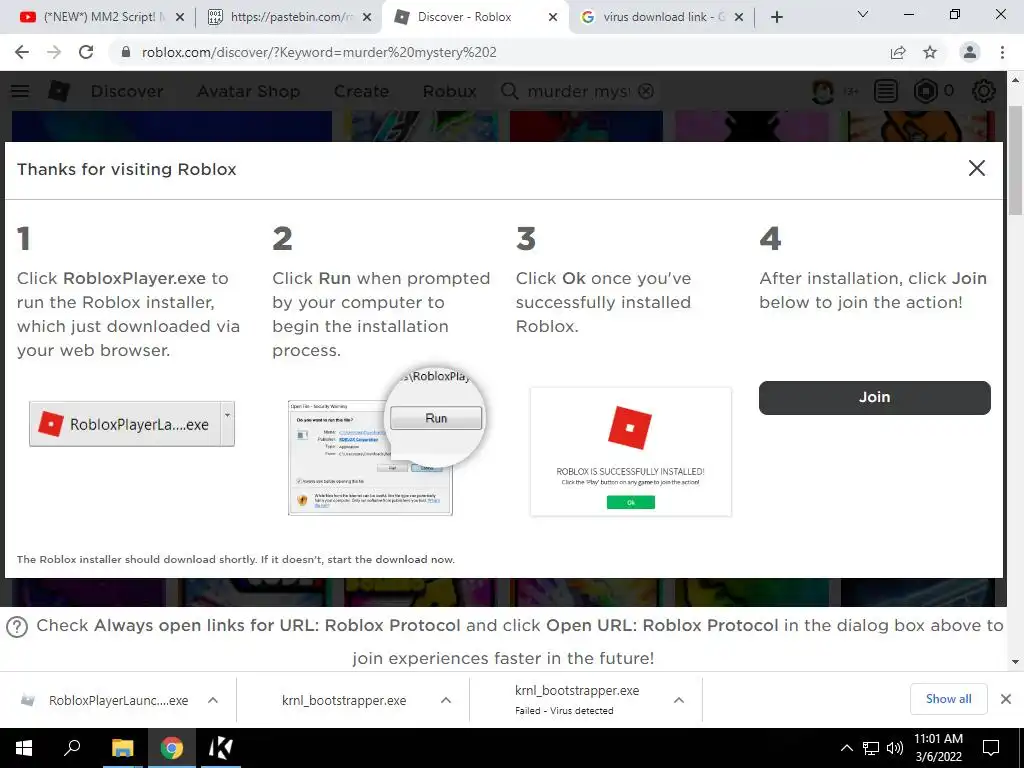This screenshot has height=768, width=1024.
Task: Click the page vertical scrollbar thumb
Action: tap(1015, 160)
